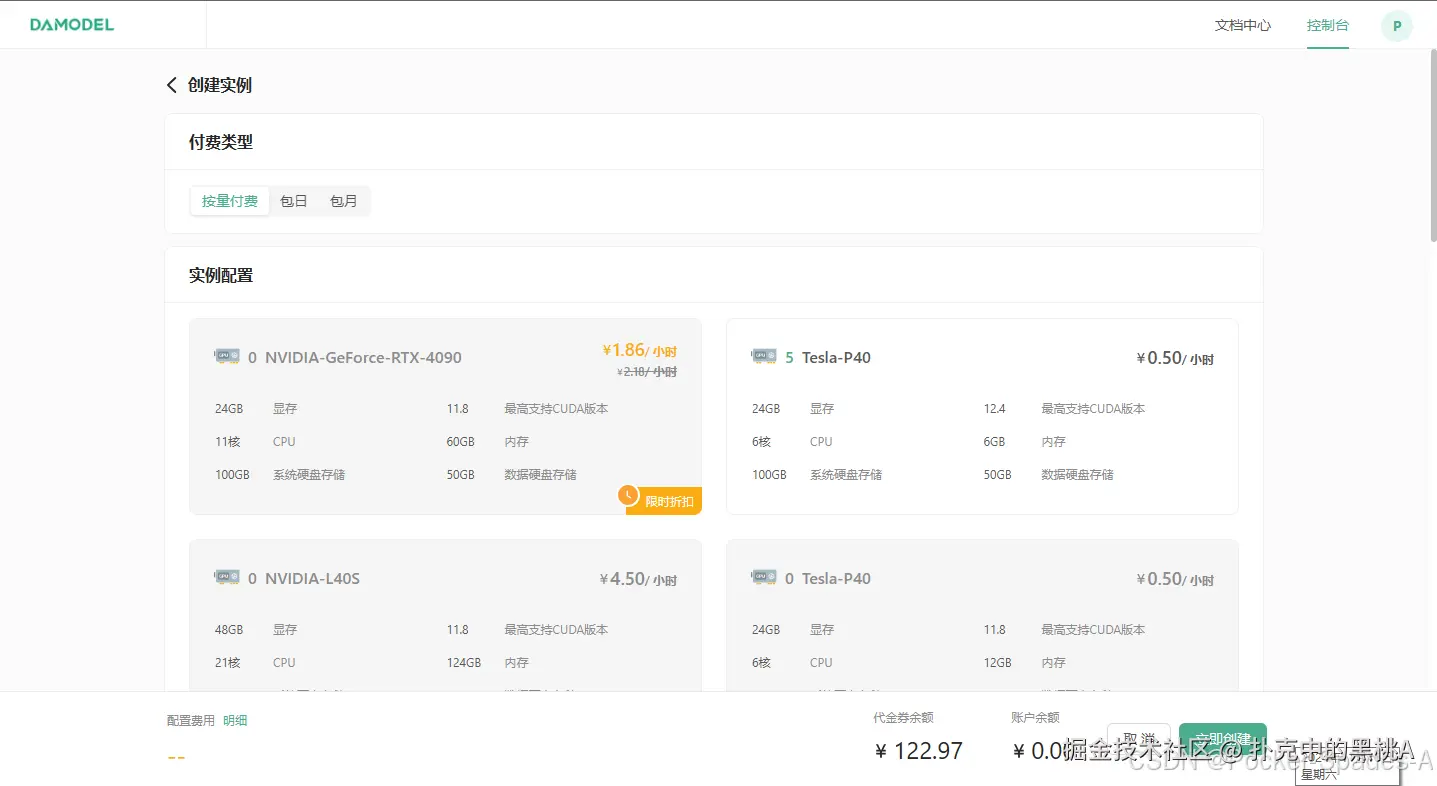Select 包月 billing type
The width and height of the screenshot is (1437, 786).
coord(344,201)
